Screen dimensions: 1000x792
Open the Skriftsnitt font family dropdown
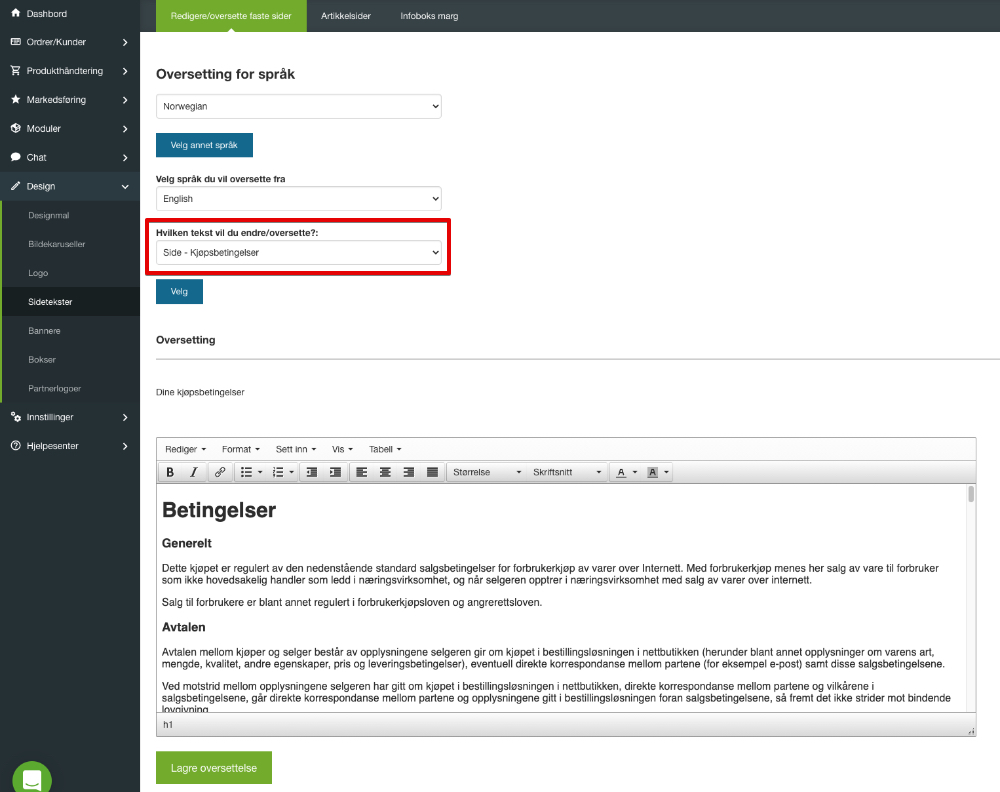pyautogui.click(x=567, y=473)
